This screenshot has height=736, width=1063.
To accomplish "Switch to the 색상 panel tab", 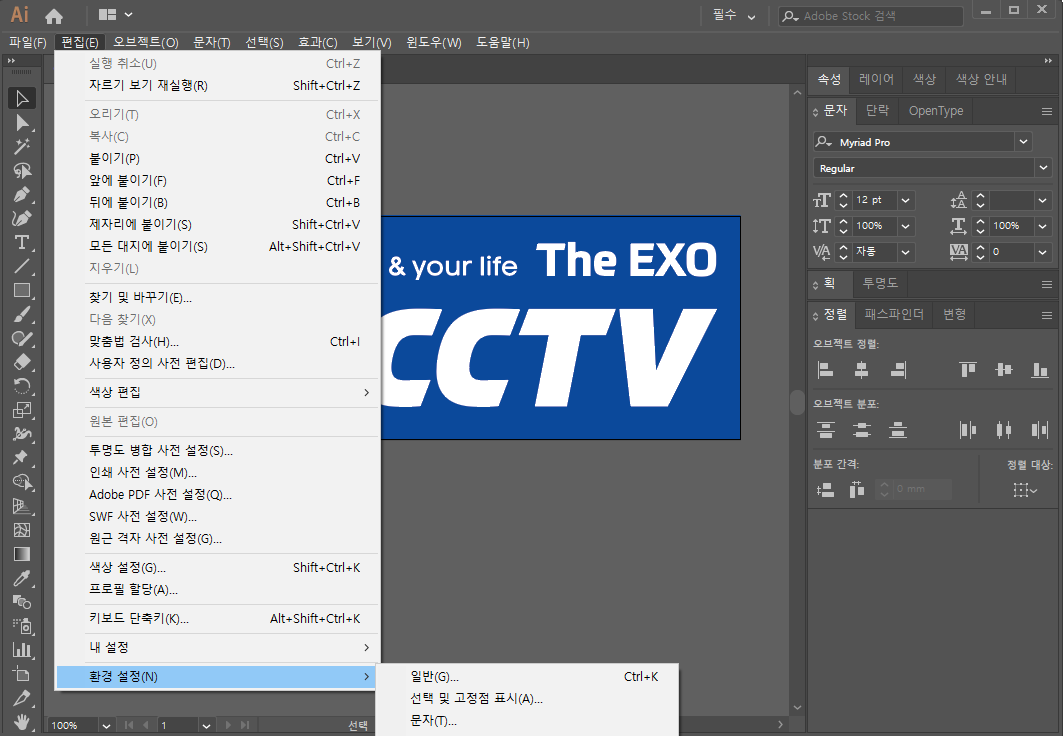I will 924,79.
